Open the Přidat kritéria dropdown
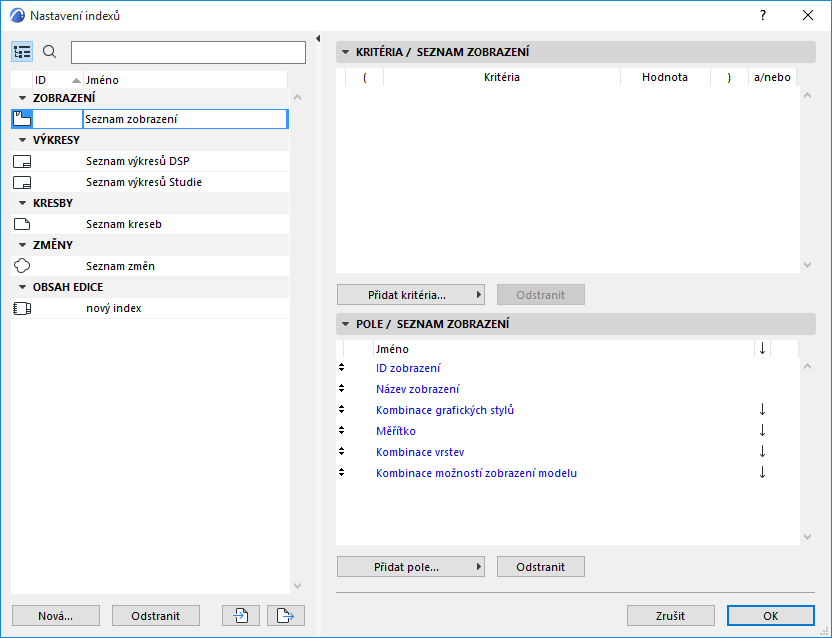This screenshot has width=832, height=638. (x=410, y=295)
